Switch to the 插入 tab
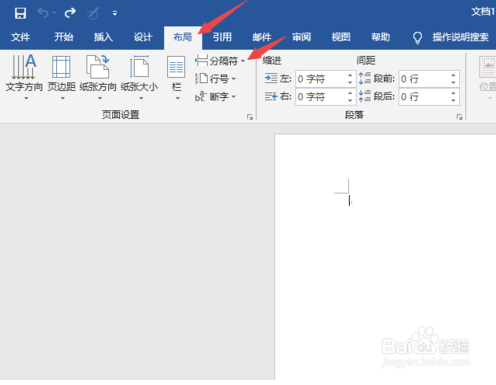Screen dimensions: 496x385 click(x=103, y=37)
